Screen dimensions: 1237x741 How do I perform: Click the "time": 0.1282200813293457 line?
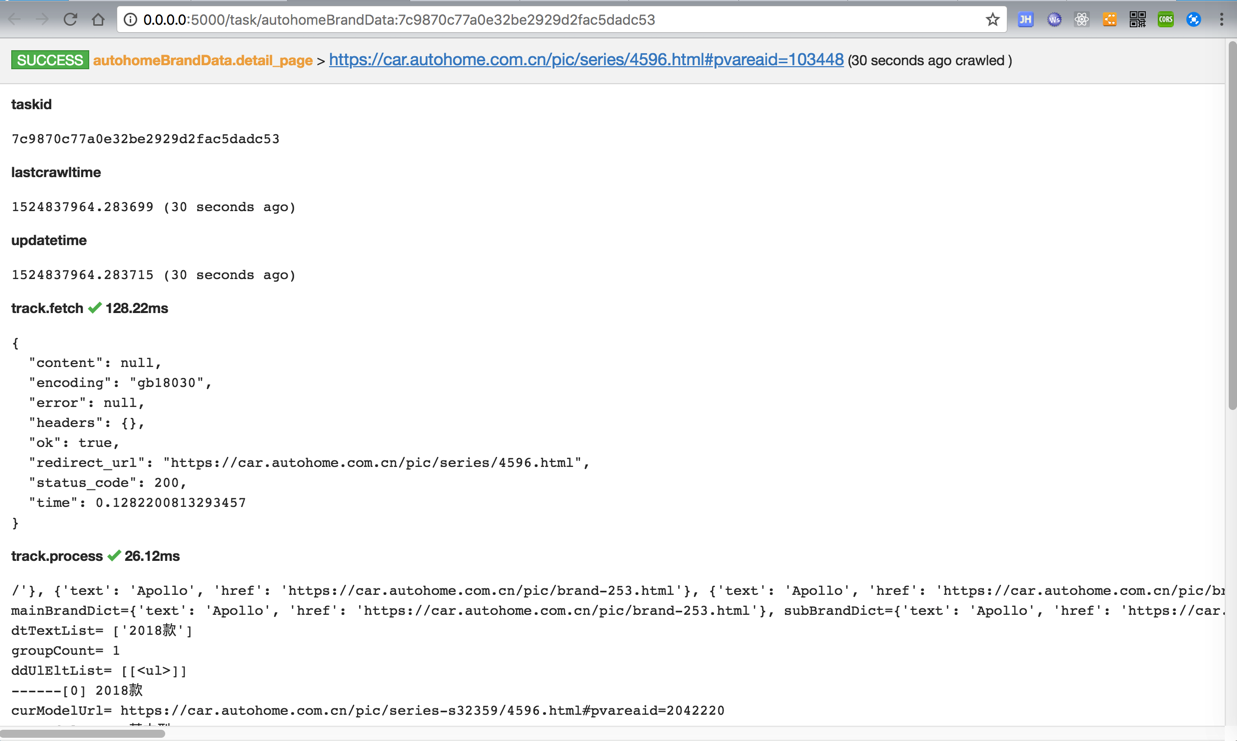(x=137, y=503)
